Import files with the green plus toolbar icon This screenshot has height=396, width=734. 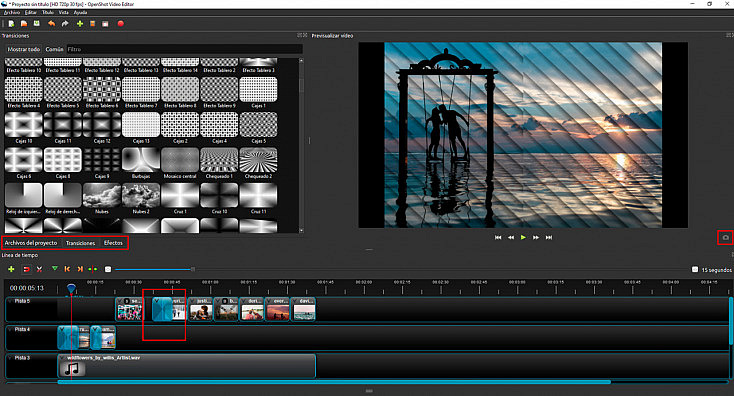(80, 23)
